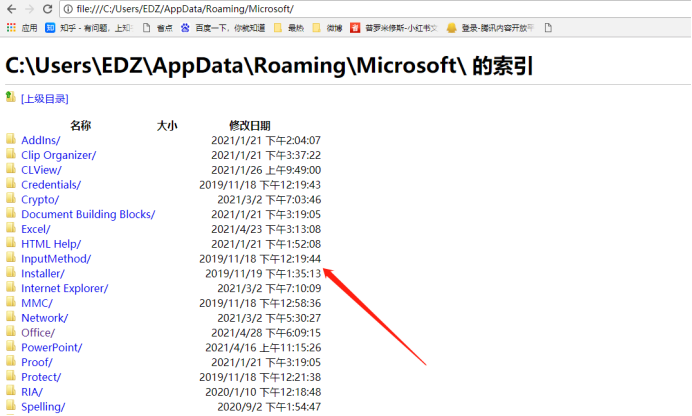
Task: Click the site info icon in address bar
Action: pos(68,9)
